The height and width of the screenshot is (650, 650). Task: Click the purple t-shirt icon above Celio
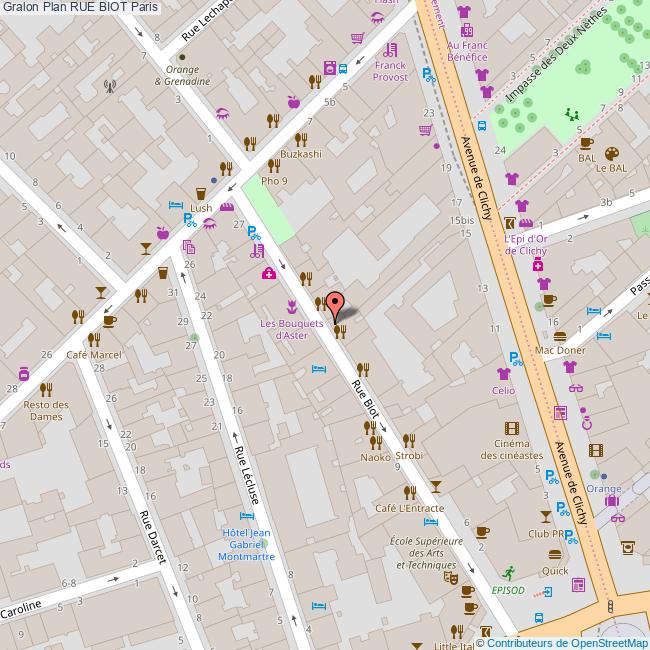(x=503, y=373)
